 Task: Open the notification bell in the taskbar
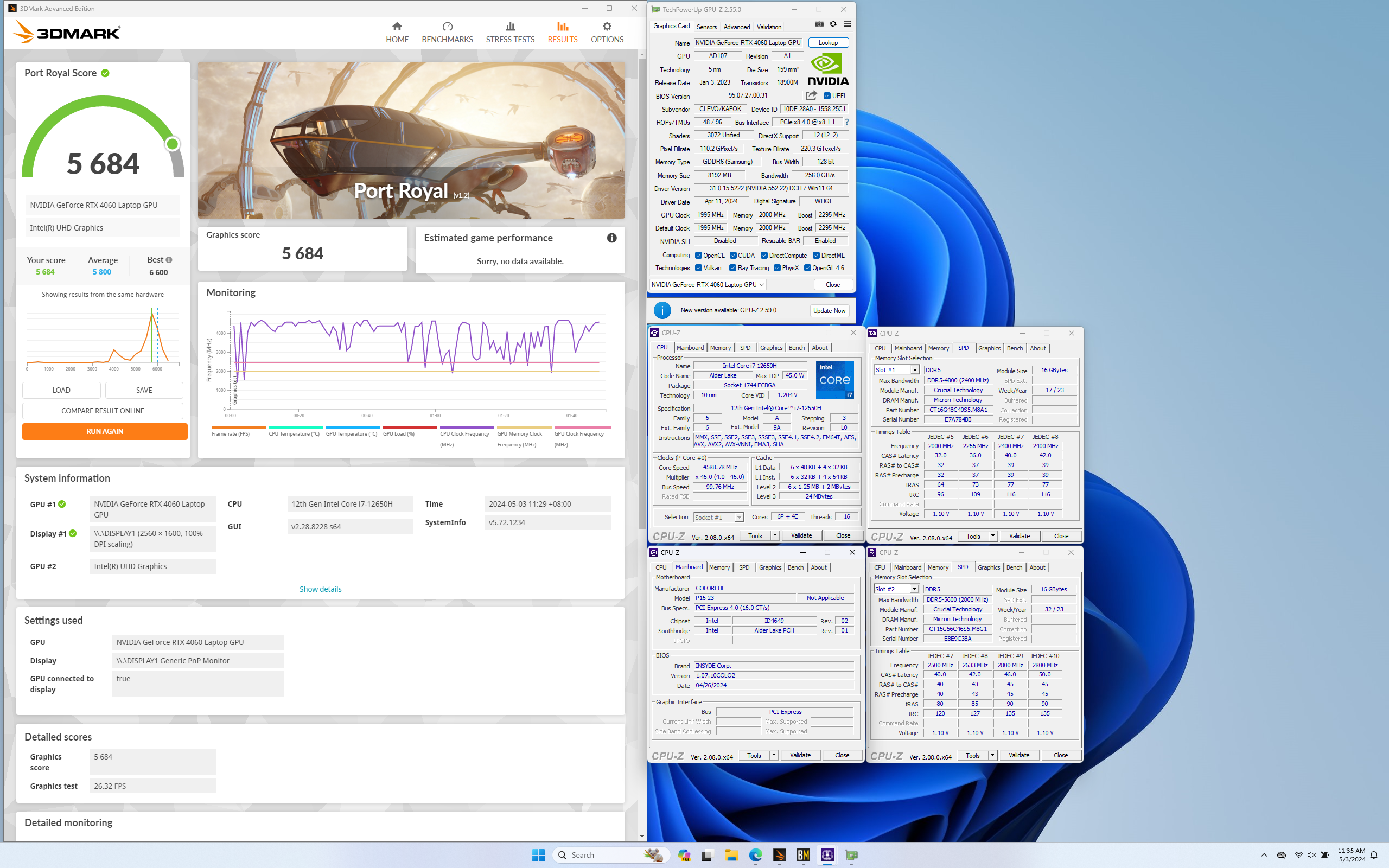click(x=1373, y=855)
